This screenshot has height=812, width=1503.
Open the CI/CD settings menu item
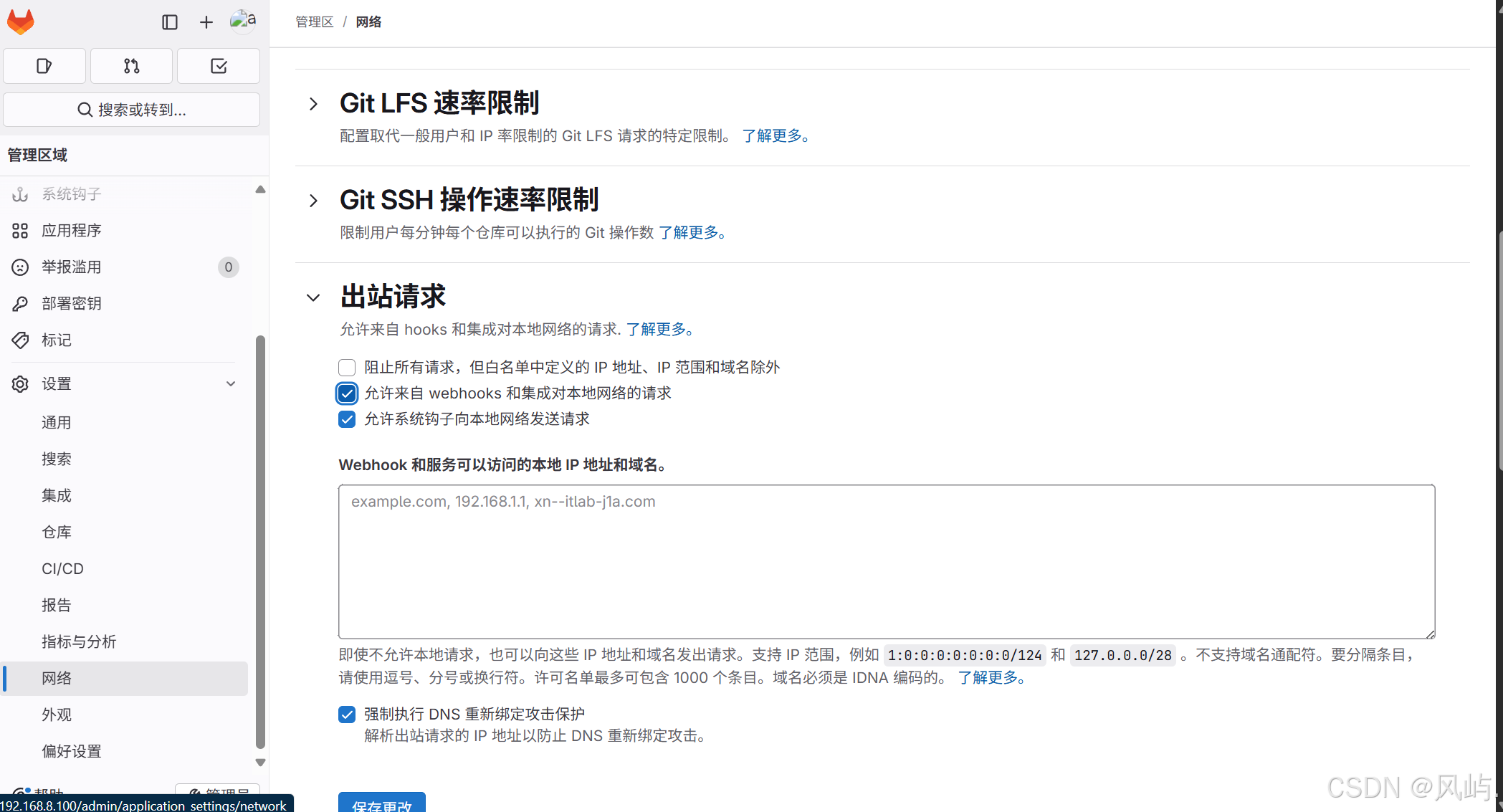[62, 568]
